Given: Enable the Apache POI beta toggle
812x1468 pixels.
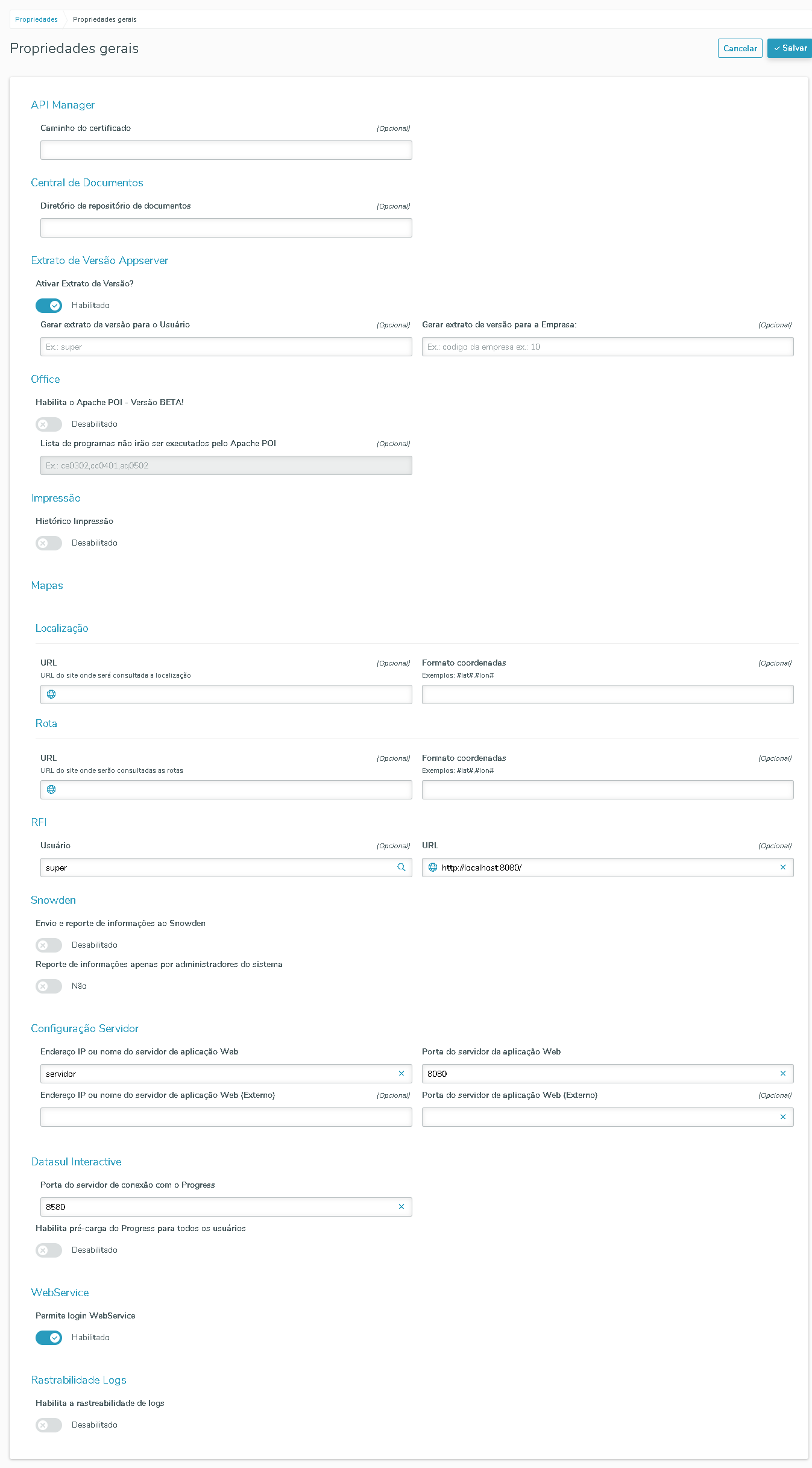Looking at the screenshot, I should [49, 424].
